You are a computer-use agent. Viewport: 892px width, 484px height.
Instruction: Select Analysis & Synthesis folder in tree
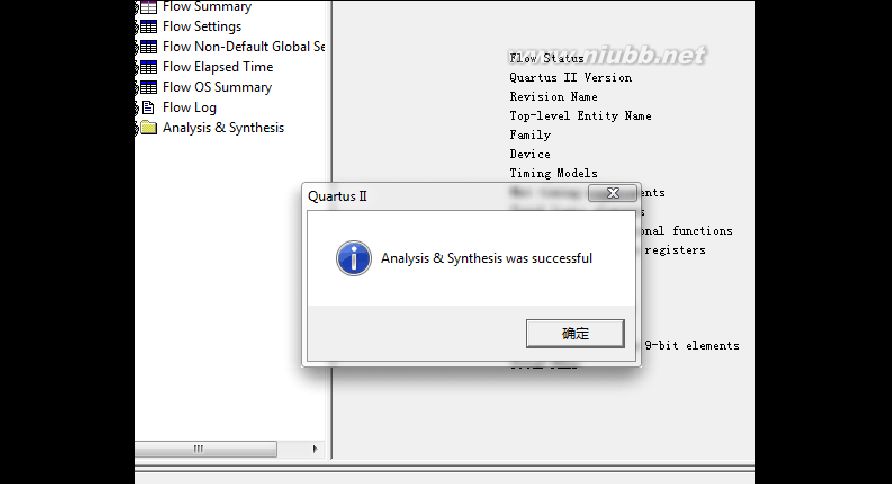[223, 127]
